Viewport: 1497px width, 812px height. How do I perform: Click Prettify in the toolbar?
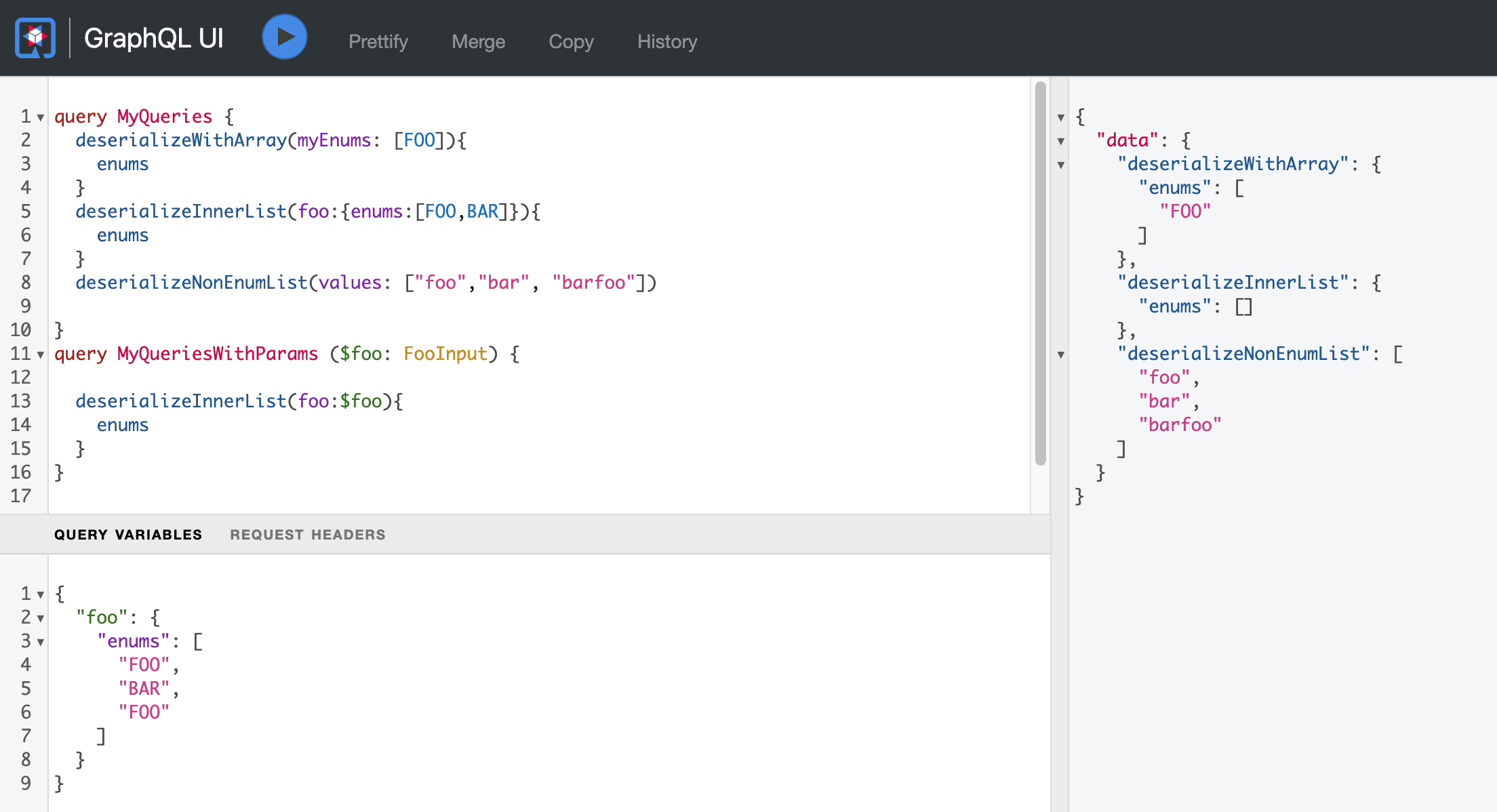pos(378,41)
